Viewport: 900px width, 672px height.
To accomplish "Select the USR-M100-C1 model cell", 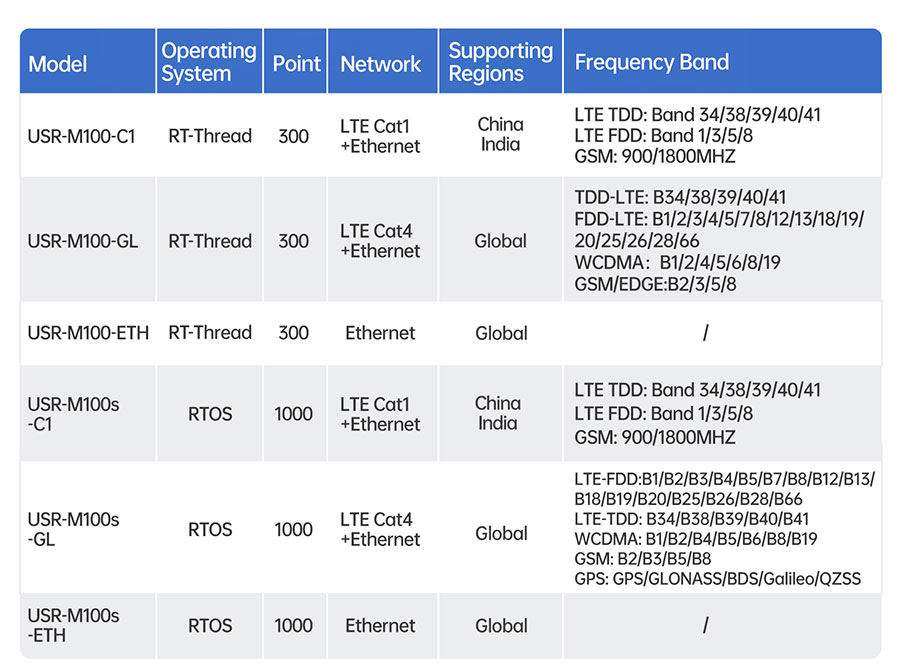I will click(x=82, y=137).
